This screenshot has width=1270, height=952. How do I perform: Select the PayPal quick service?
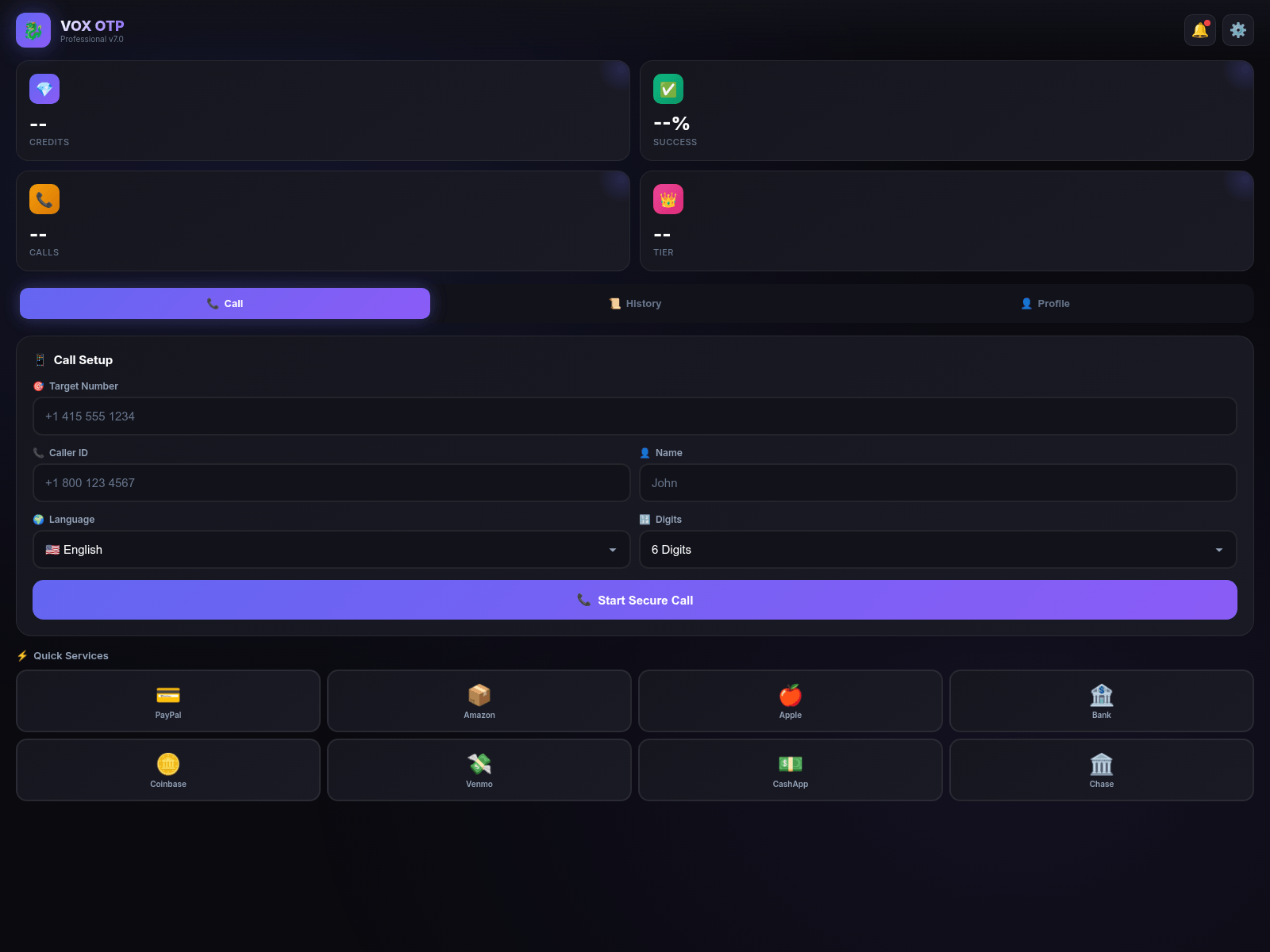pyautogui.click(x=168, y=701)
